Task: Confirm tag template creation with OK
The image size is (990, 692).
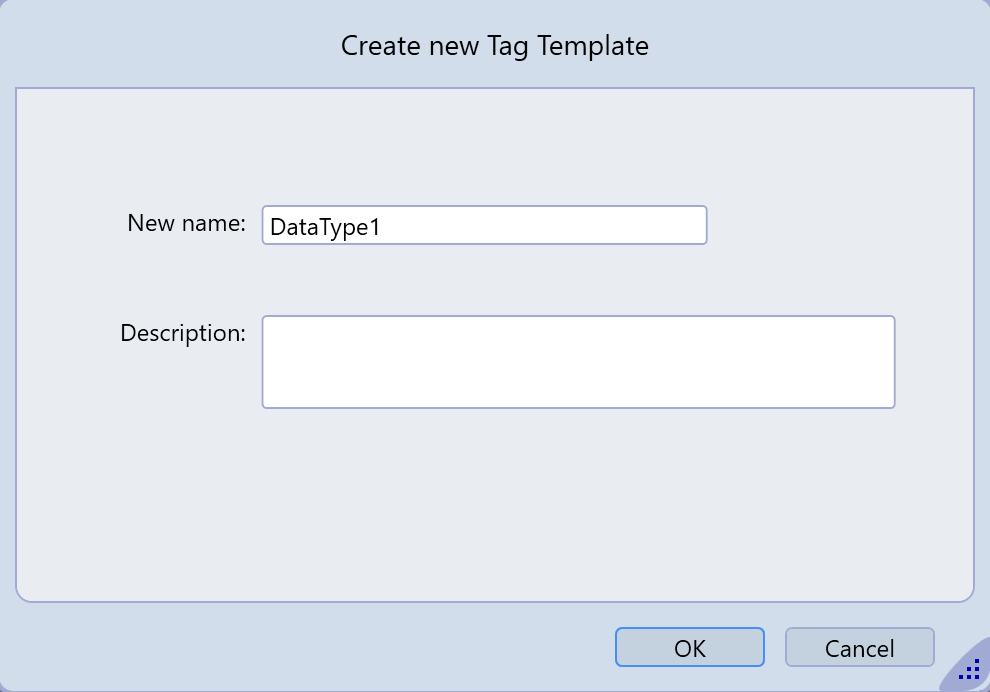Action: coord(689,647)
